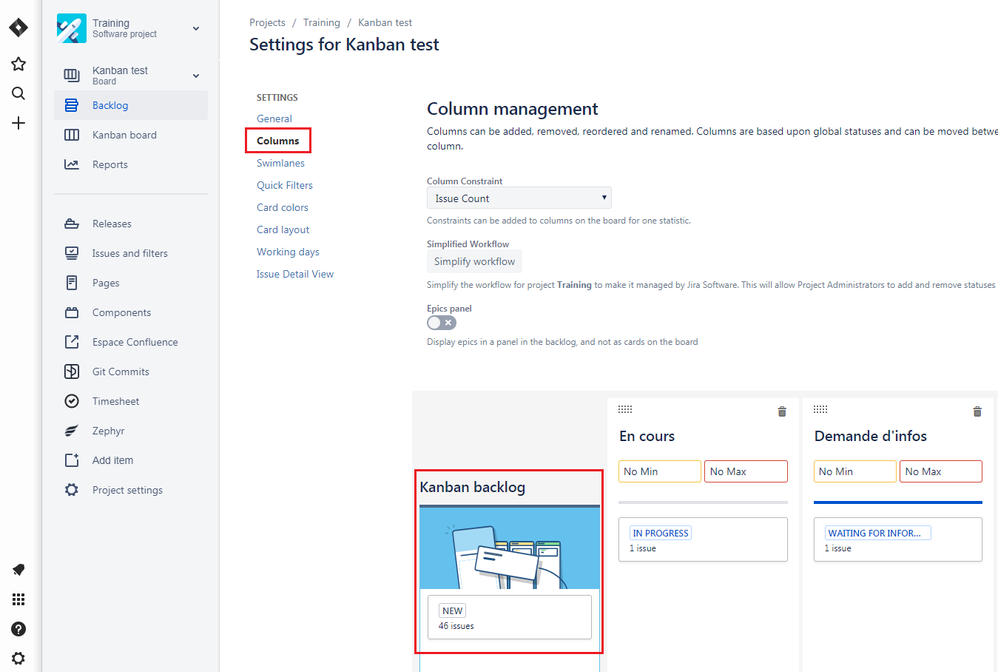
Task: Toggle the Epics panel switch
Action: [441, 323]
